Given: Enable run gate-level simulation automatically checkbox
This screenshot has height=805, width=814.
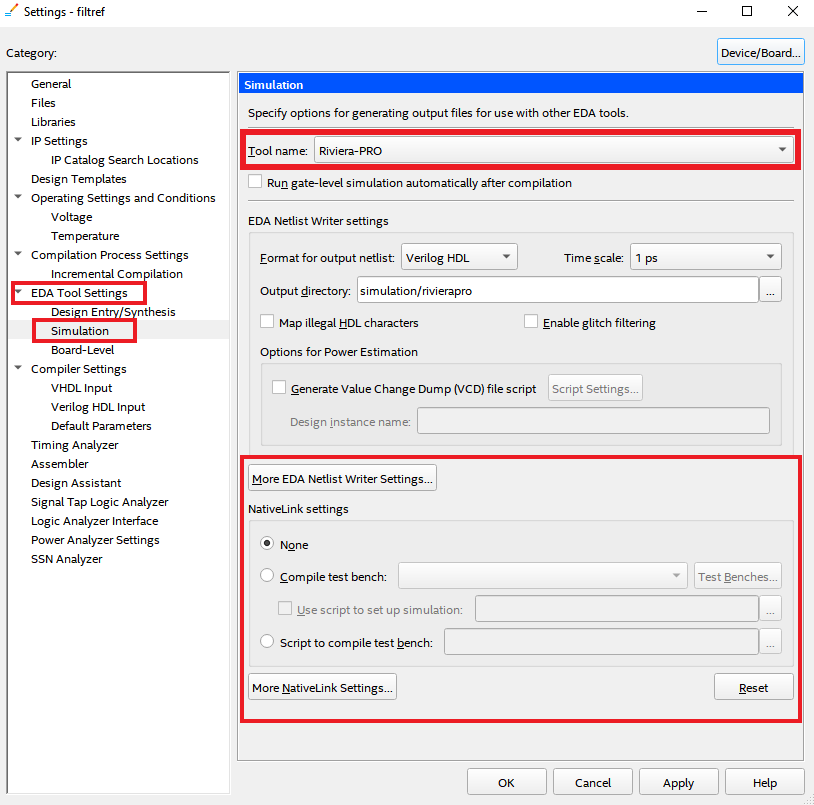Looking at the screenshot, I should (255, 182).
